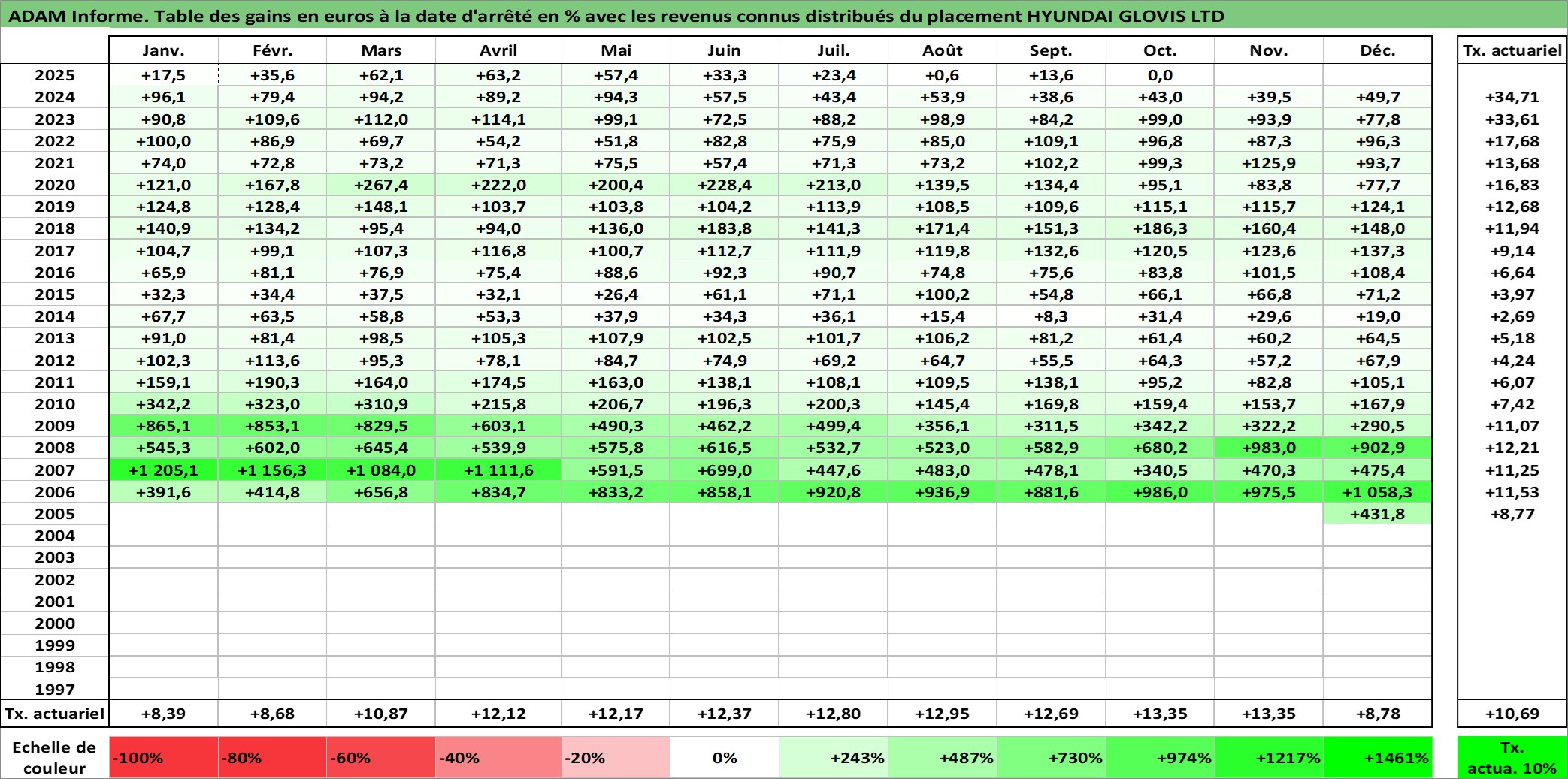The image size is (1568, 779).
Task: Select the +243% pale green scale swatch
Action: click(834, 757)
